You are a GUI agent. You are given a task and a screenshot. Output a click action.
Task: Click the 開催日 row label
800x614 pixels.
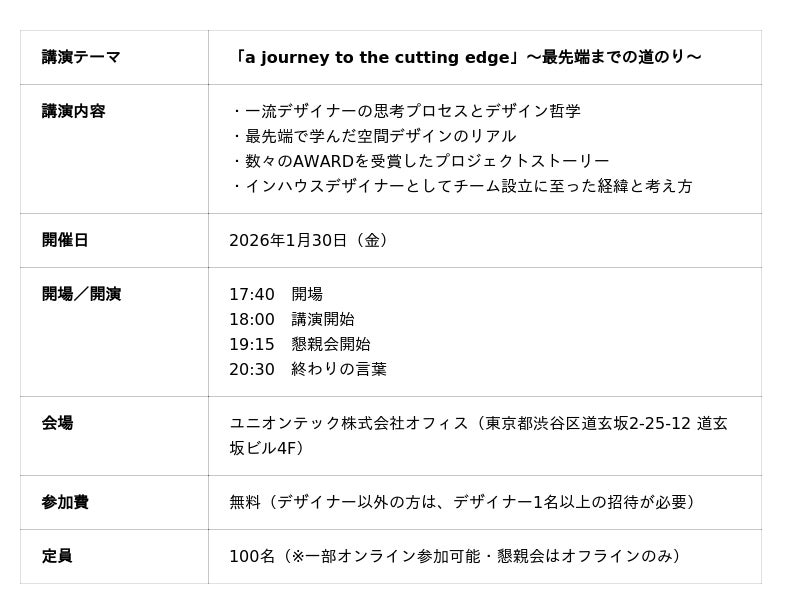(65, 240)
